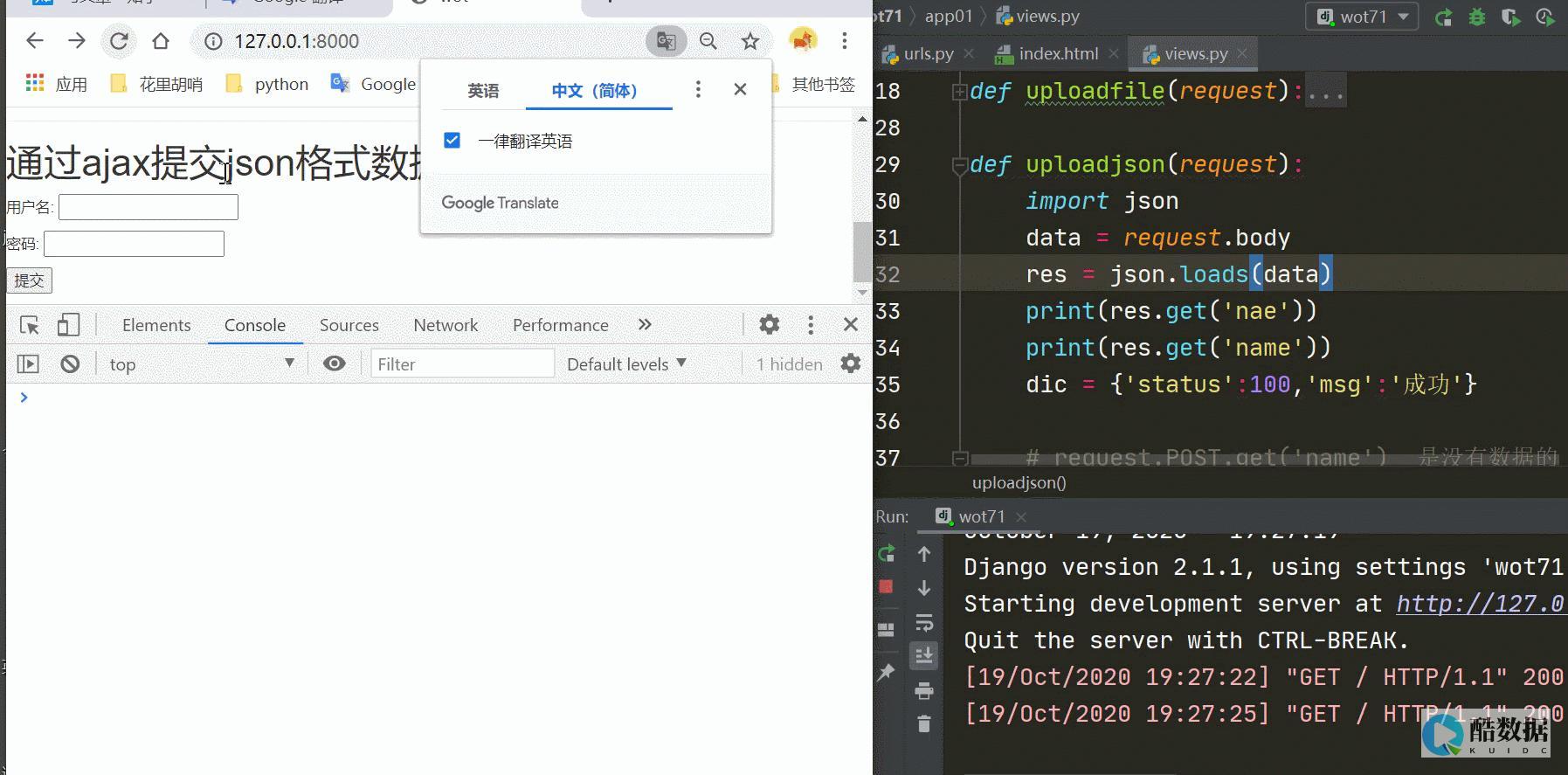Go forward in Chrome browser

click(77, 41)
